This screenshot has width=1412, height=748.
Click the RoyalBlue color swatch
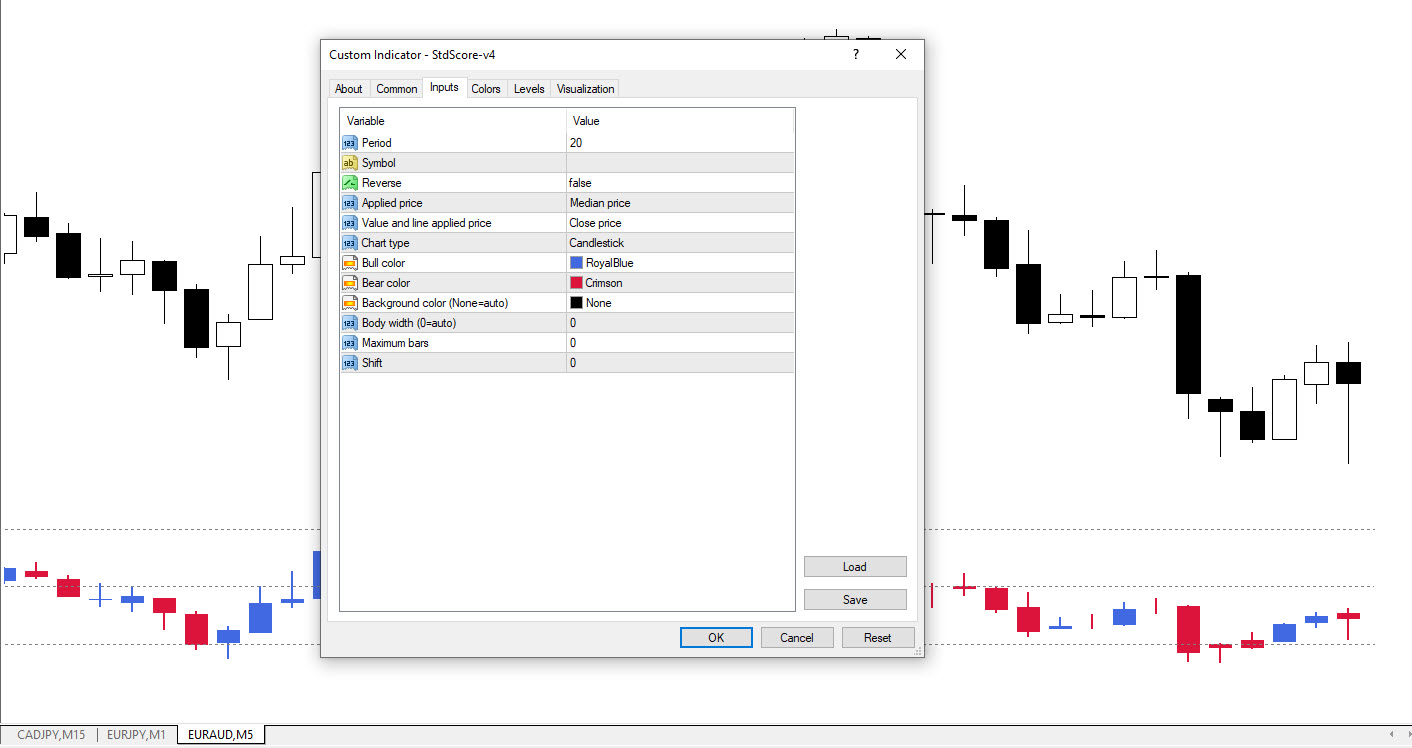pyautogui.click(x=576, y=263)
